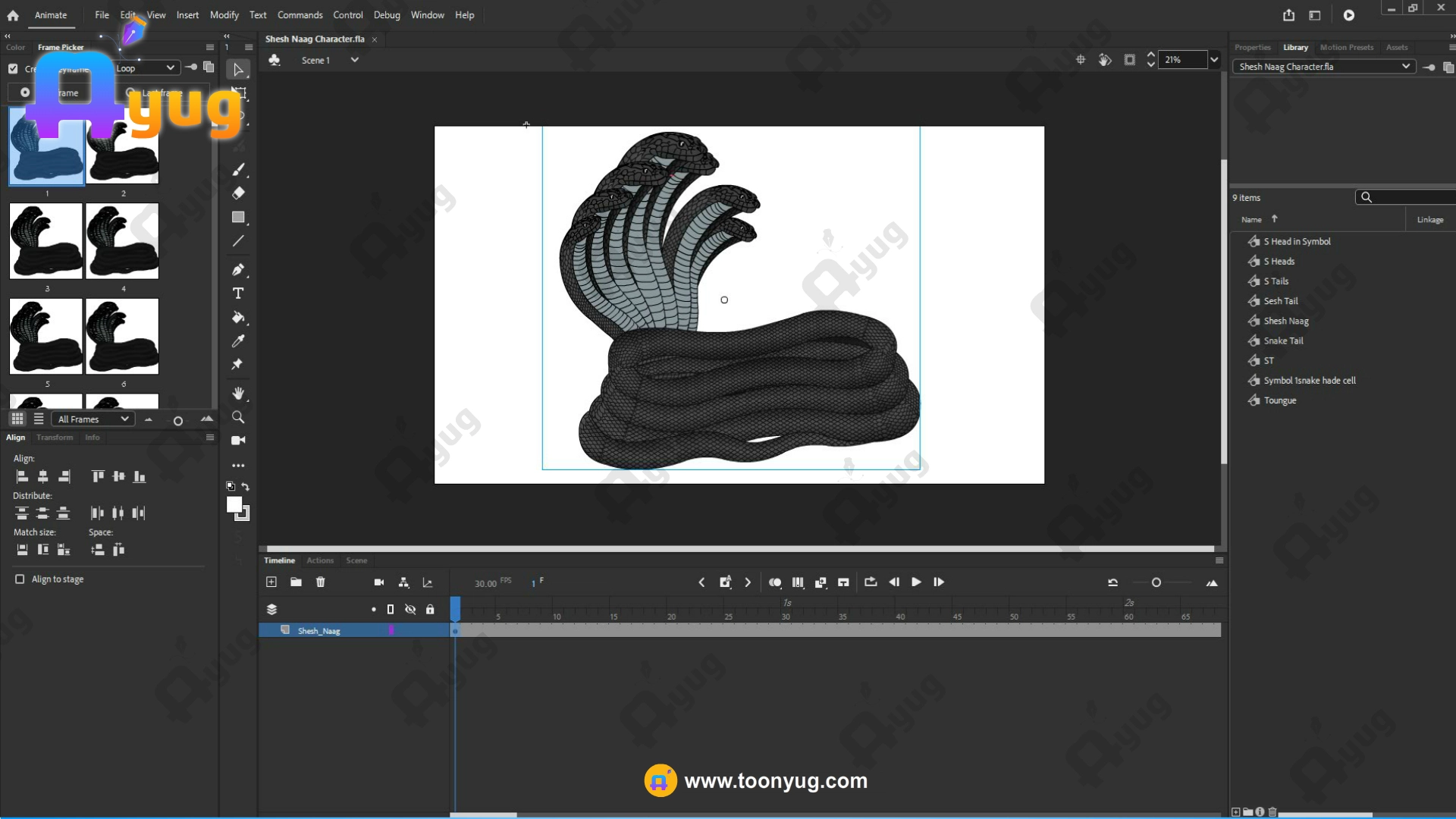Switch to the Properties tab
This screenshot has width=1456, height=819.
(1252, 47)
